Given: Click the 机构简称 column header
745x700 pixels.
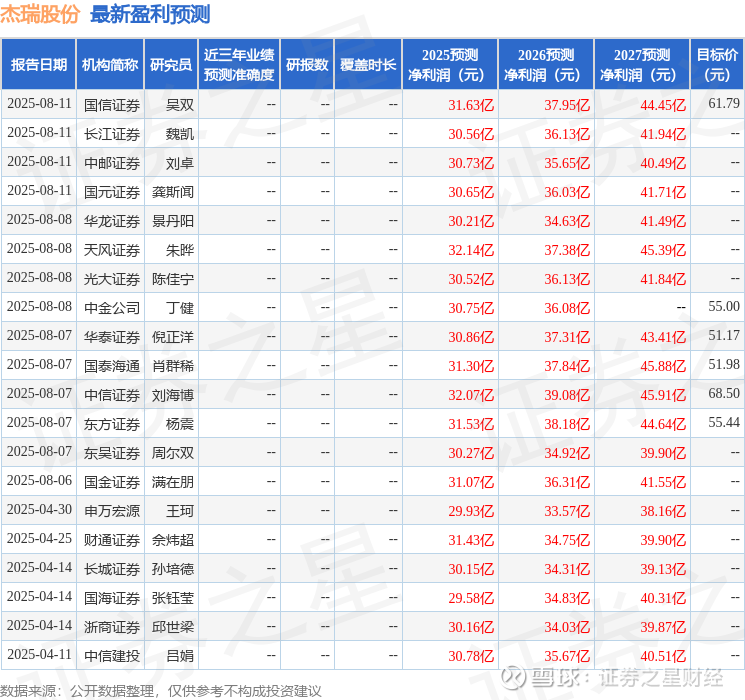Looking at the screenshot, I should [x=110, y=65].
